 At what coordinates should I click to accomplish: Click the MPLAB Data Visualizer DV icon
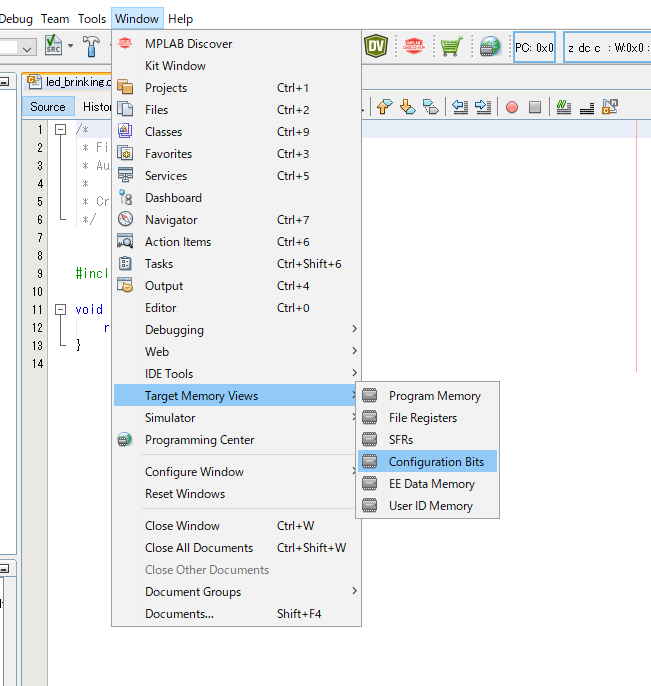376,46
